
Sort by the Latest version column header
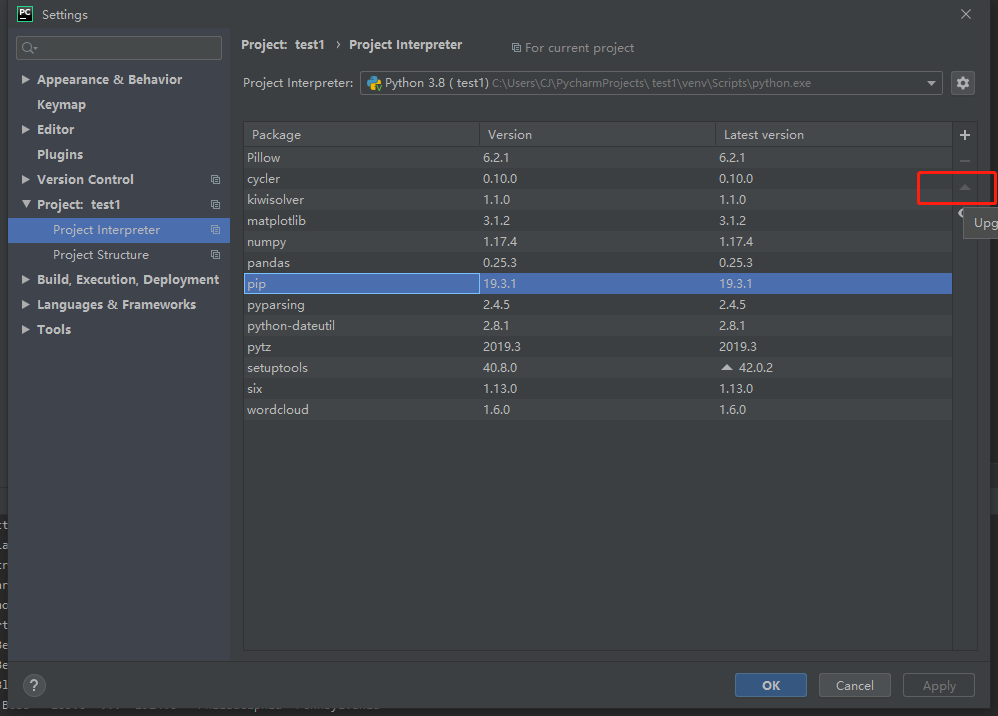[x=834, y=135]
